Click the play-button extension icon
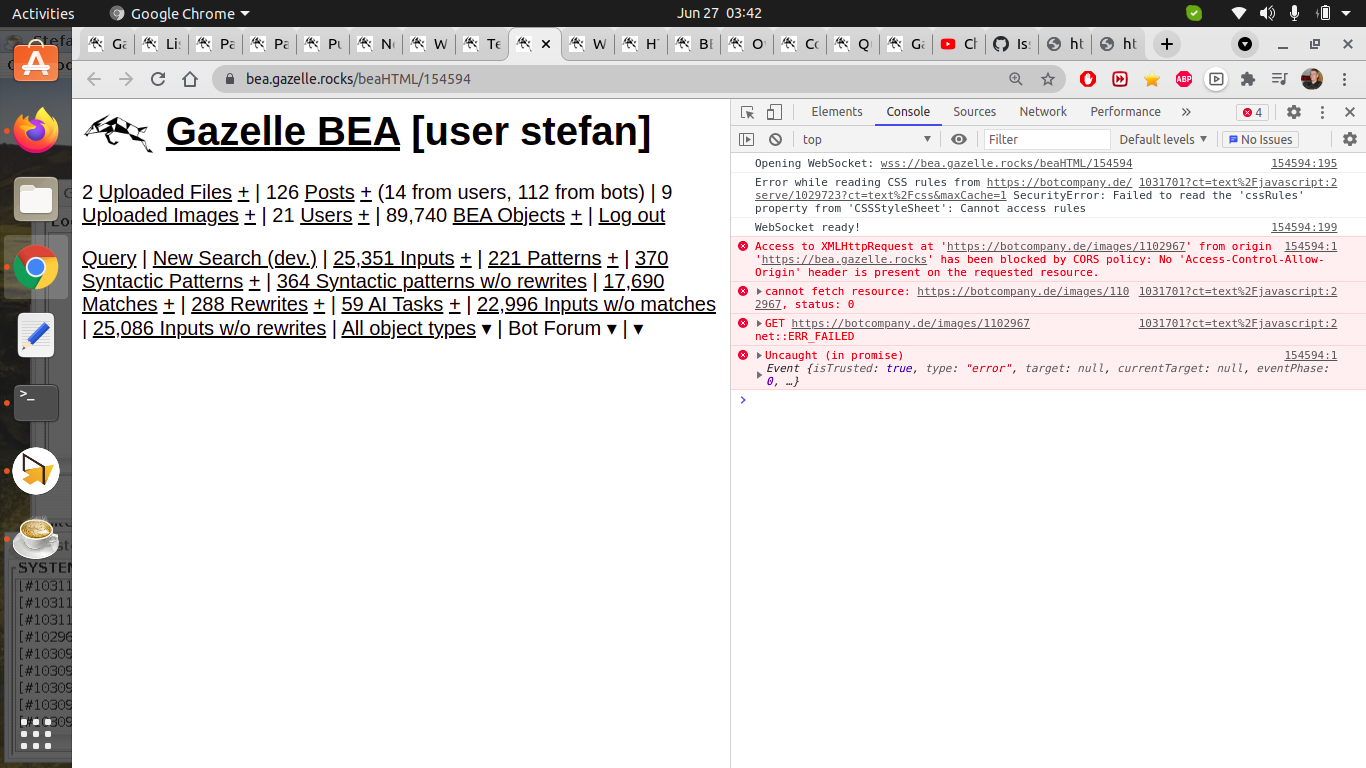1366x768 pixels. [x=1216, y=79]
